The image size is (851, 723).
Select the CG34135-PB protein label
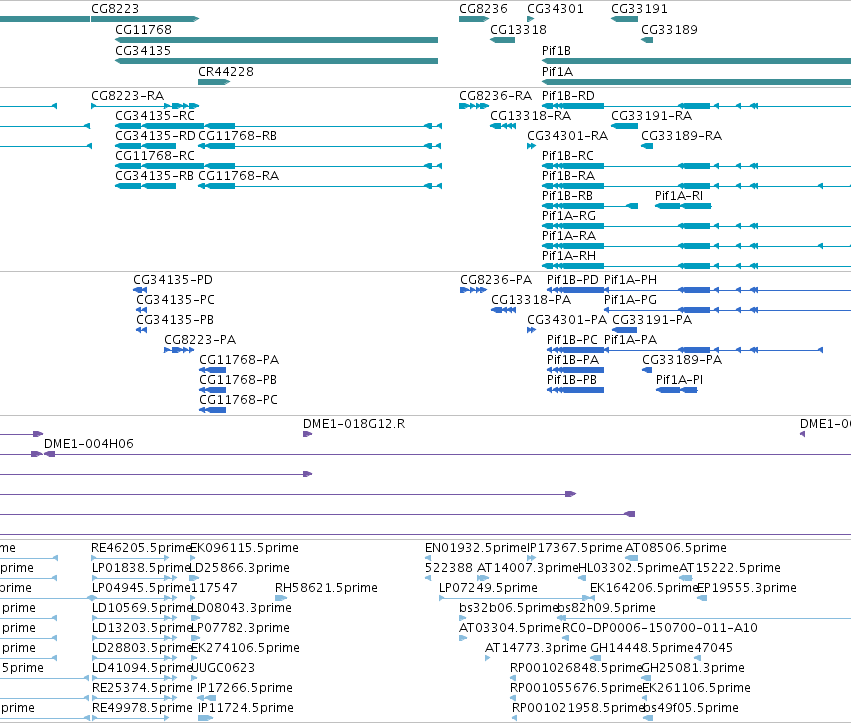coord(175,320)
